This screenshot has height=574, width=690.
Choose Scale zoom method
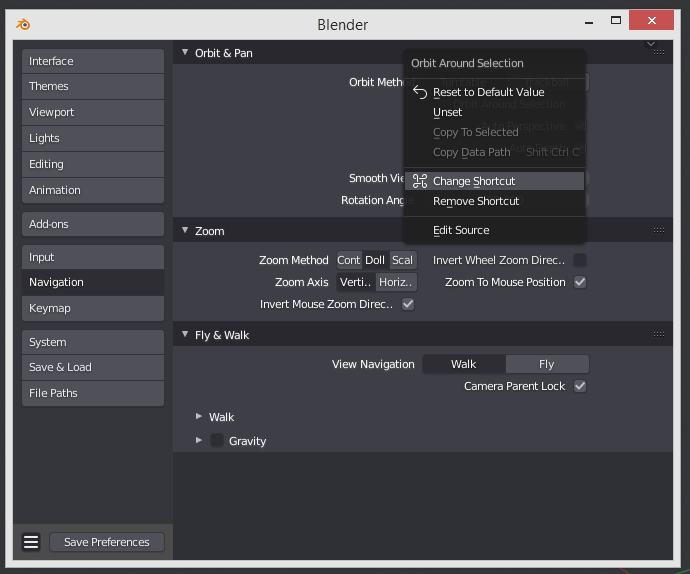click(403, 260)
